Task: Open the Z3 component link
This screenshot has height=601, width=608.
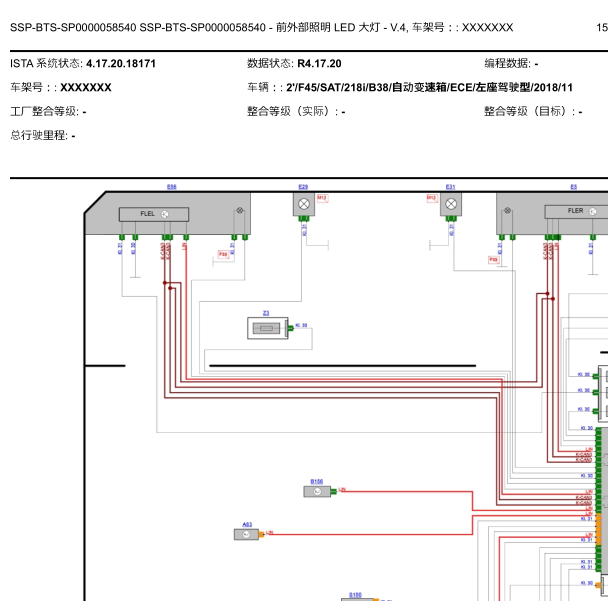Action: pyautogui.click(x=266, y=313)
